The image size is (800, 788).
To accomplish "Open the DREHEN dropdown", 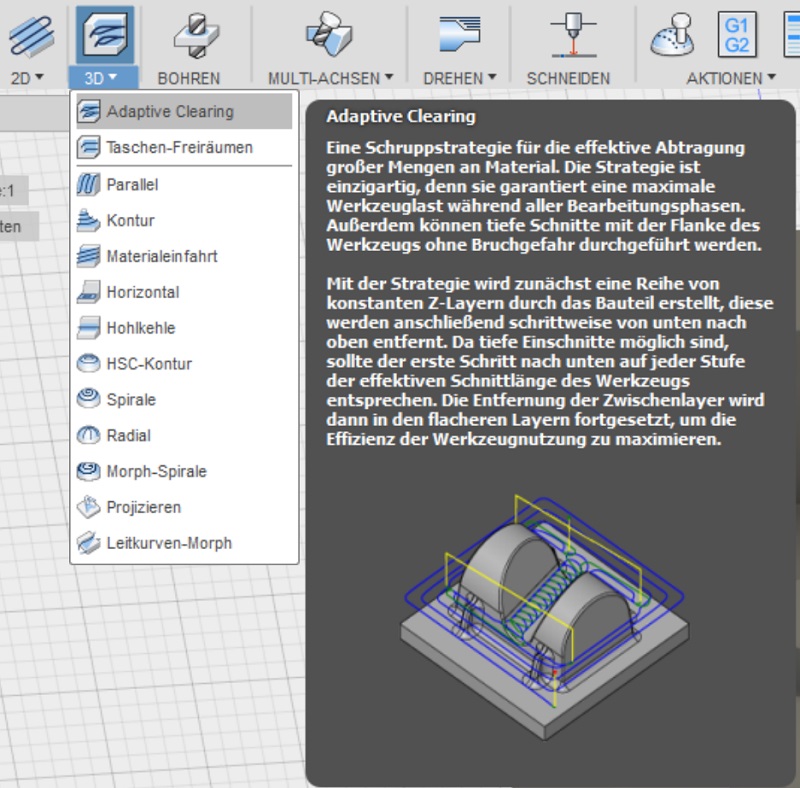I will tap(460, 78).
